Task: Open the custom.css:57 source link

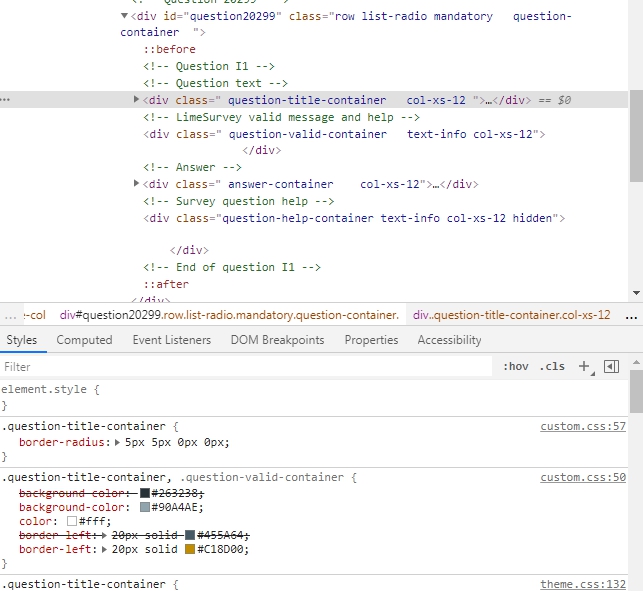Action: (583, 427)
